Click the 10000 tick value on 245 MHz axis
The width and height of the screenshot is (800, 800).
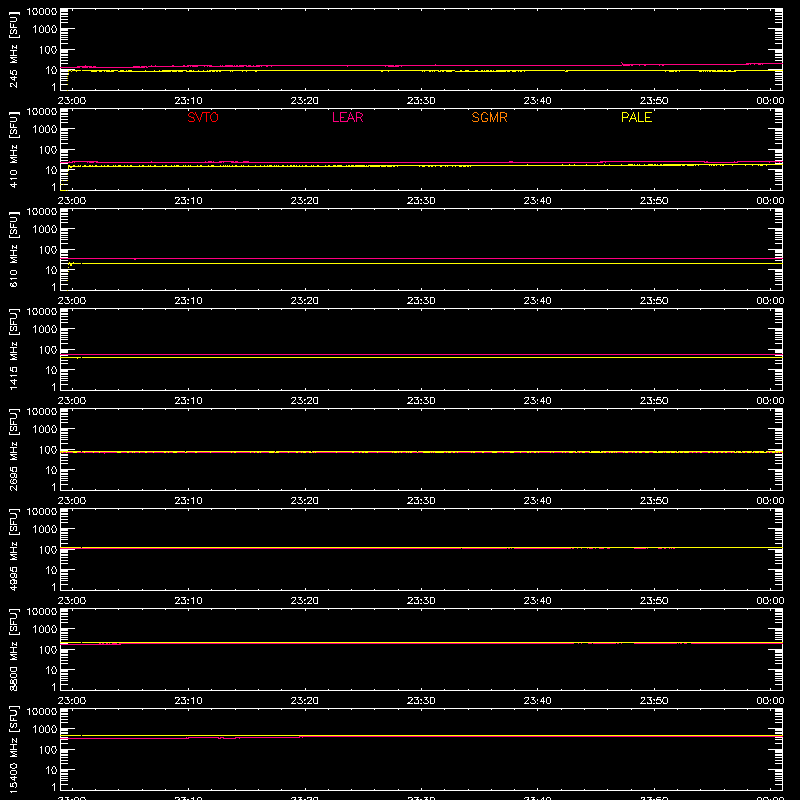42,12
